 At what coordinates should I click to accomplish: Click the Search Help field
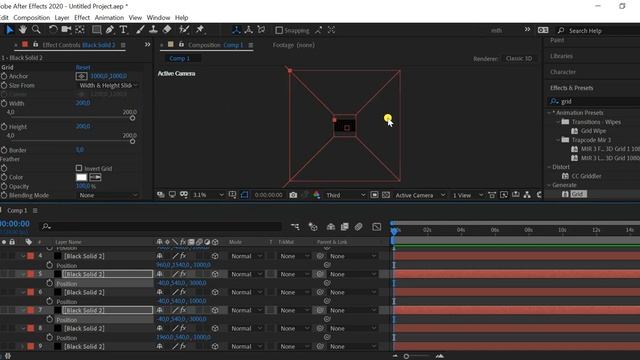(x=598, y=31)
